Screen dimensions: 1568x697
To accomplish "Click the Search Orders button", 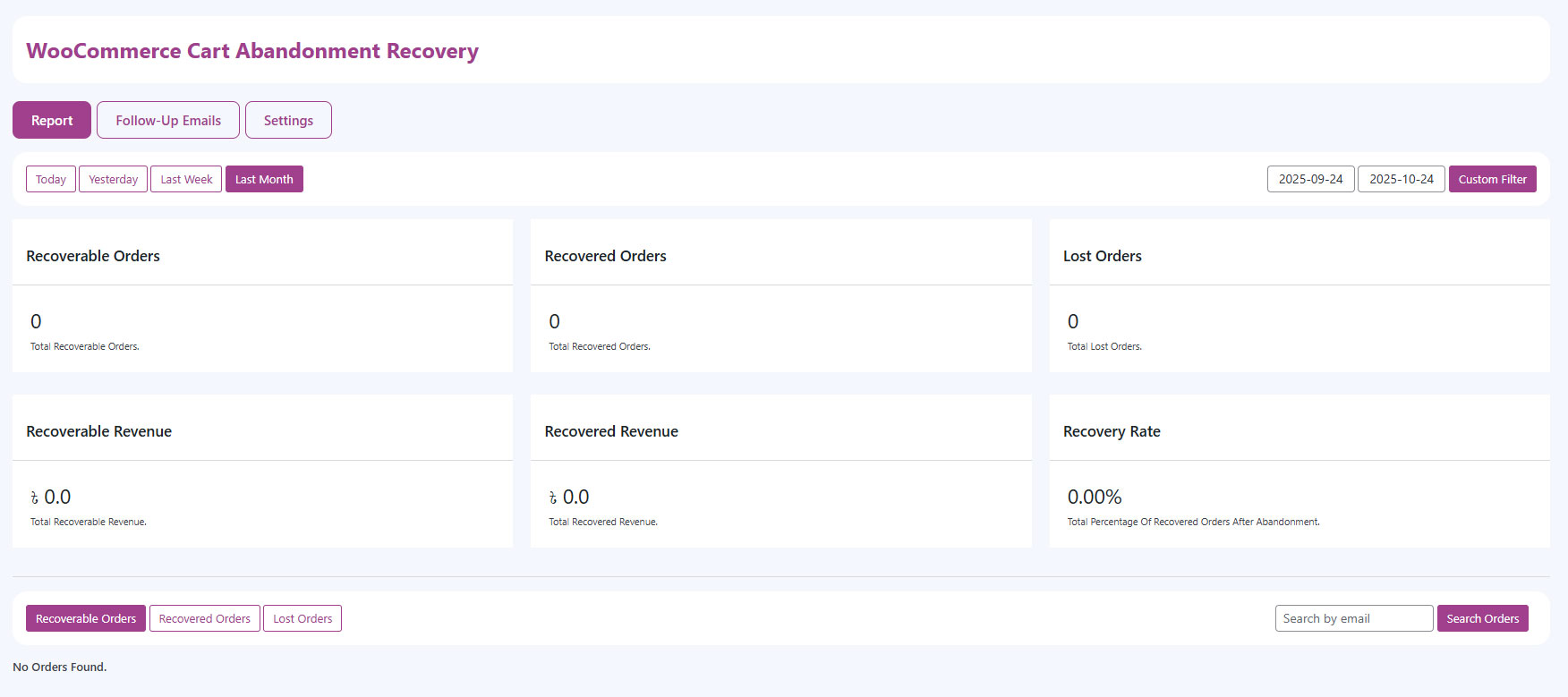I will pos(1482,618).
